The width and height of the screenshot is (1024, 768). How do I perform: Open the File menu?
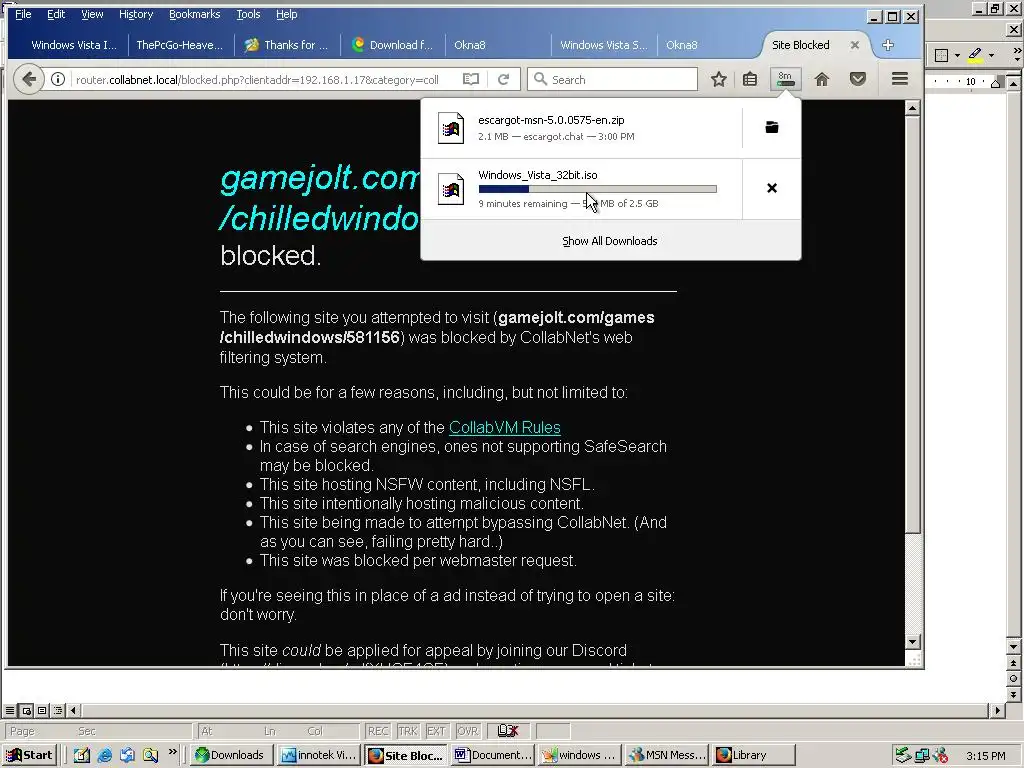(x=23, y=14)
